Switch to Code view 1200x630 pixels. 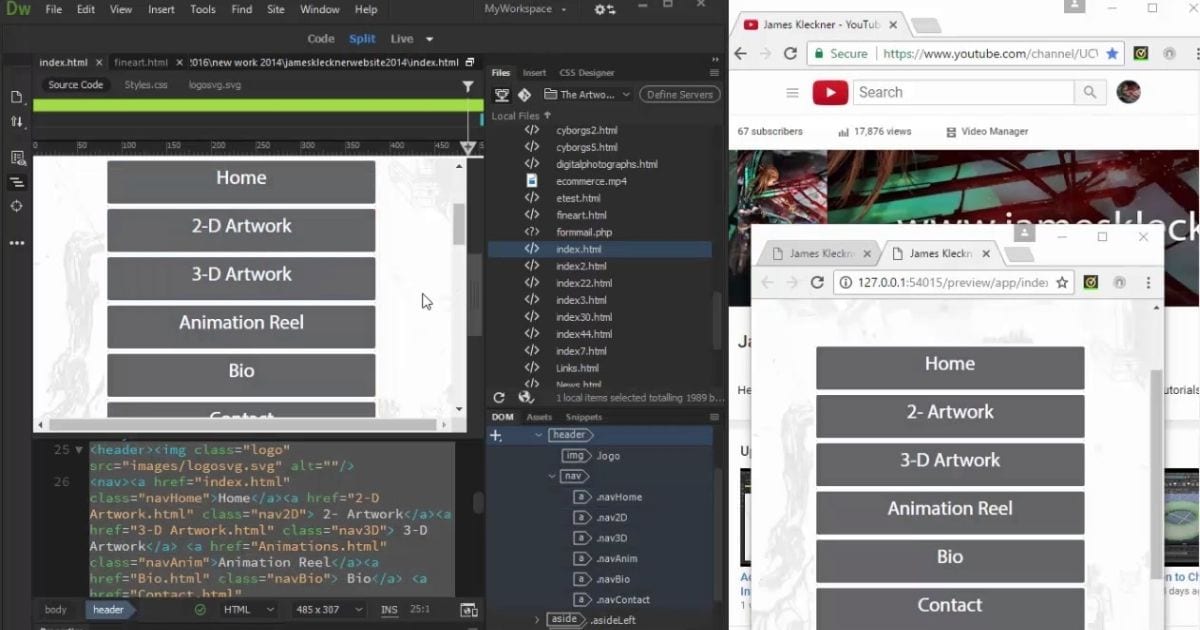pyautogui.click(x=321, y=39)
